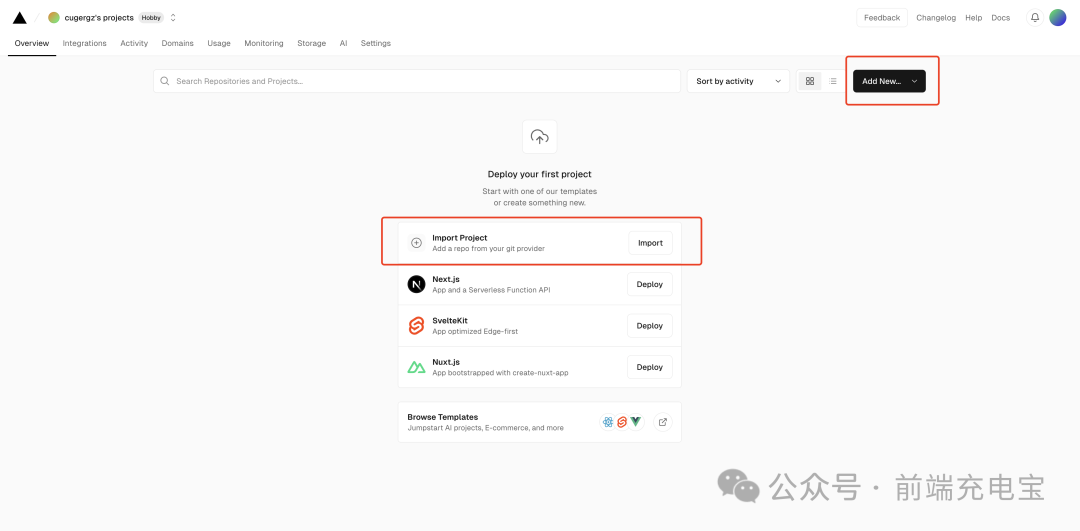Expand the Sort by activity dropdown
Image resolution: width=1080 pixels, height=531 pixels.
[x=738, y=81]
